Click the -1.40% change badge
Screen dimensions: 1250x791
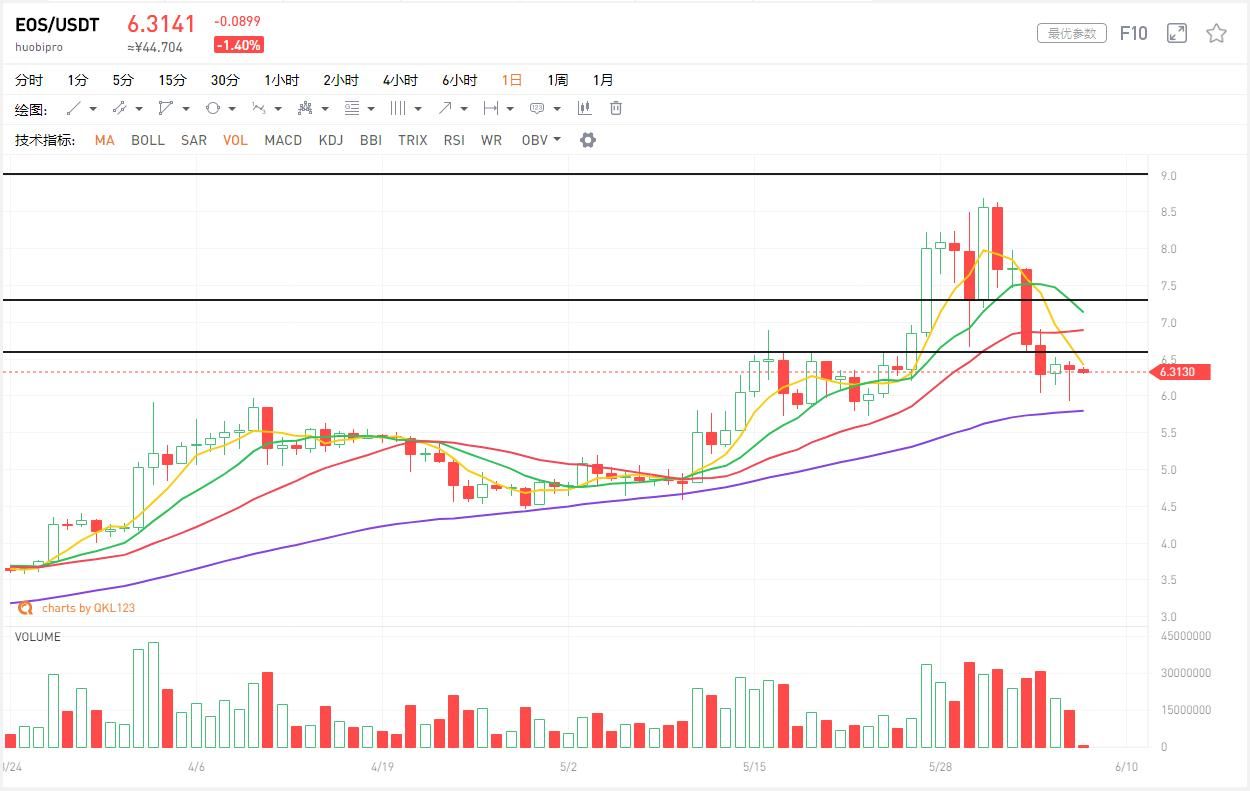coord(238,45)
